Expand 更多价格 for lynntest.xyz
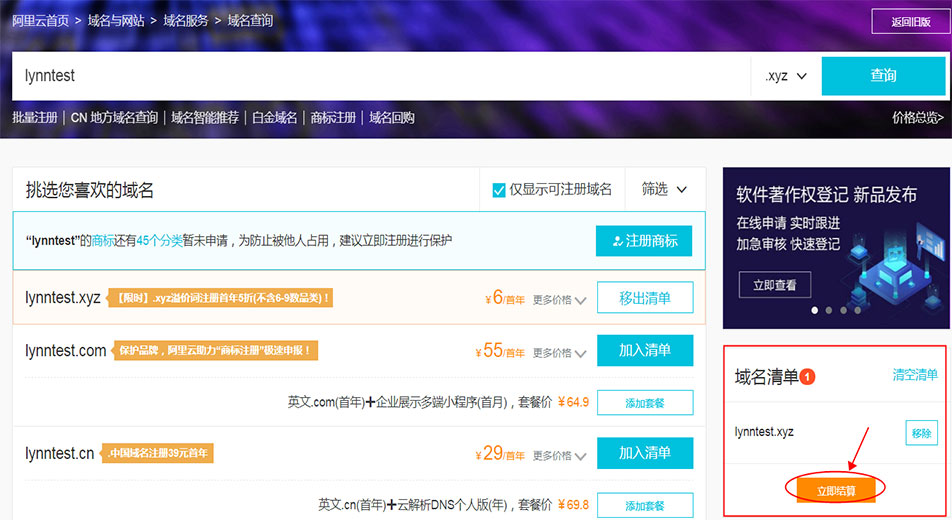 pos(559,300)
